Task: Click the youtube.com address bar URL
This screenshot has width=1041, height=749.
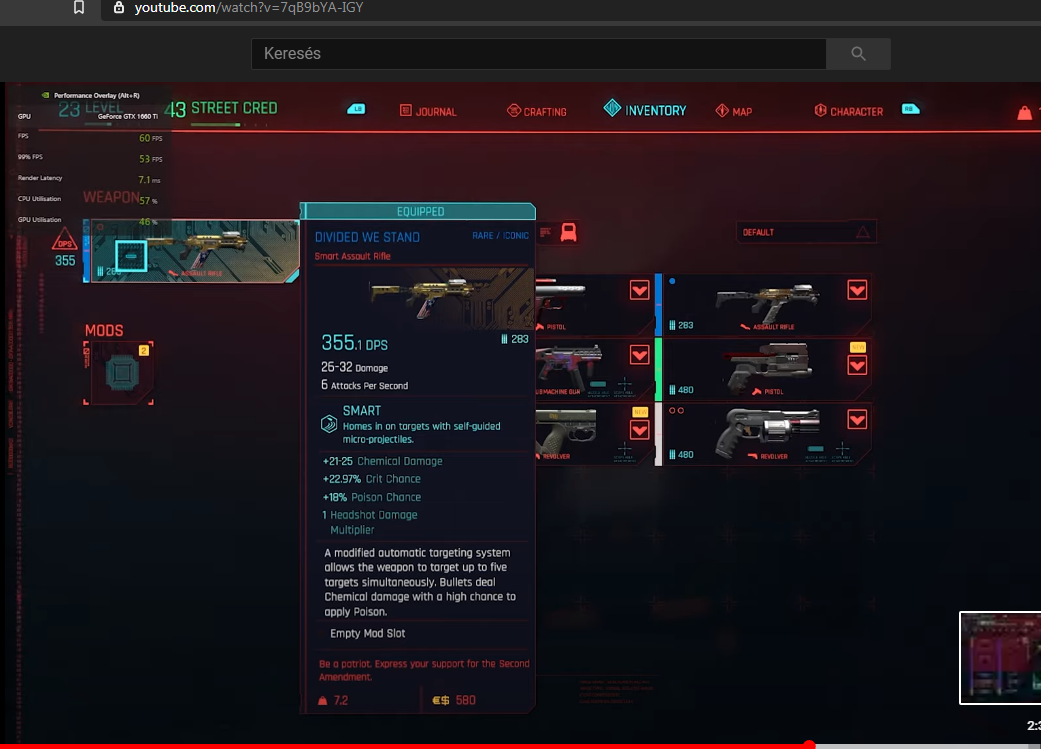Action: [x=249, y=7]
